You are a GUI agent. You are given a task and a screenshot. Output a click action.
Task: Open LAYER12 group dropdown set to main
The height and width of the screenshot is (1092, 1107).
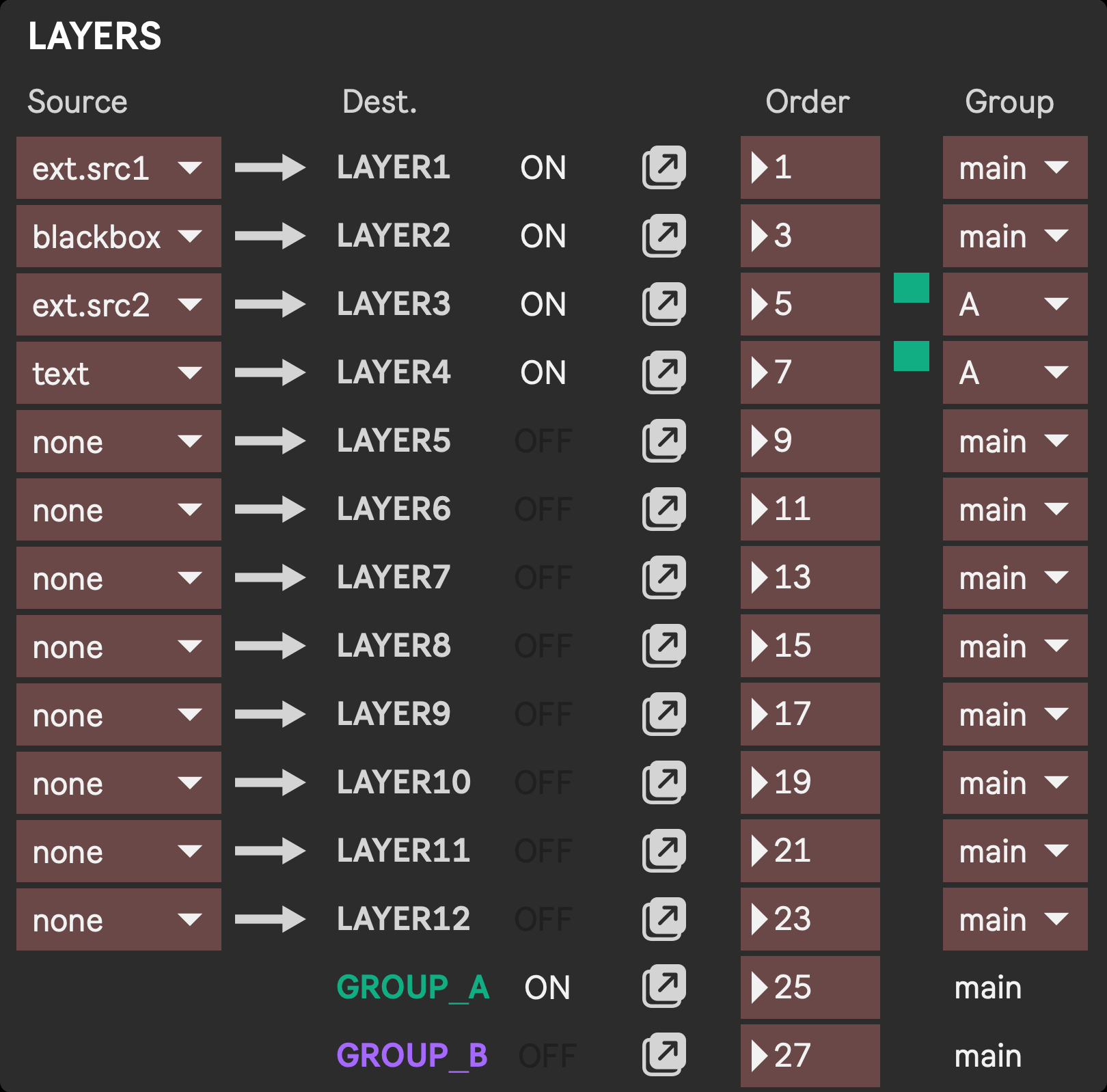click(1015, 919)
